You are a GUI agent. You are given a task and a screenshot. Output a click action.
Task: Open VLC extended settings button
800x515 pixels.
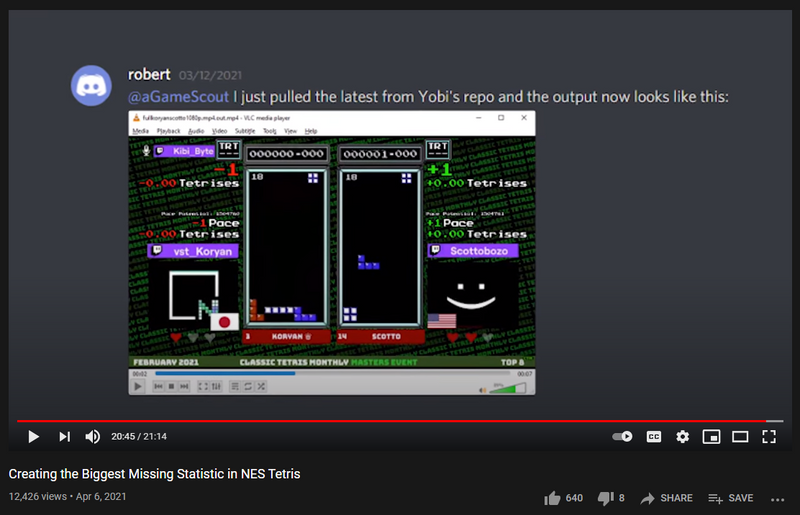tap(216, 386)
